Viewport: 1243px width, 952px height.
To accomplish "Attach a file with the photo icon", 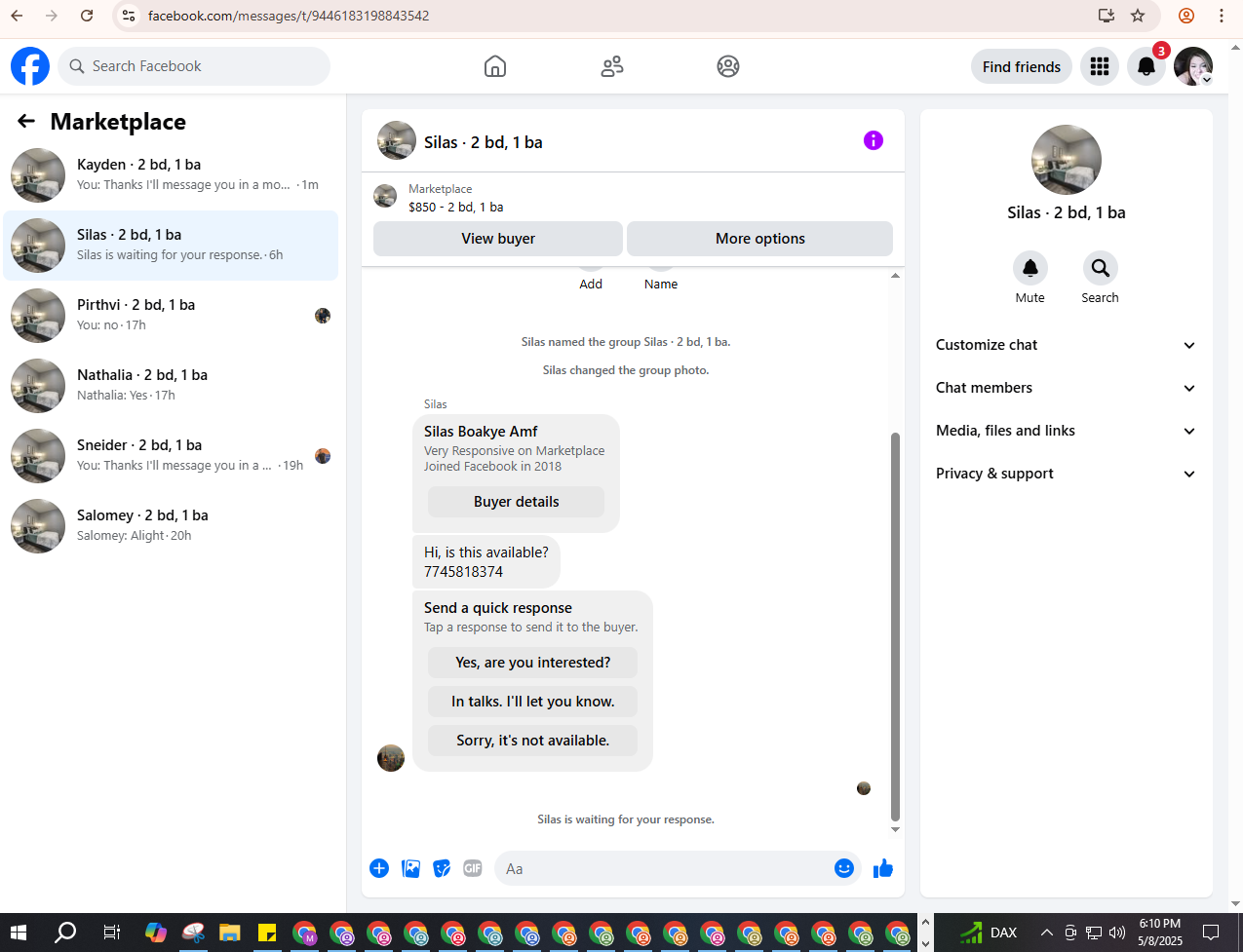I will [x=410, y=868].
